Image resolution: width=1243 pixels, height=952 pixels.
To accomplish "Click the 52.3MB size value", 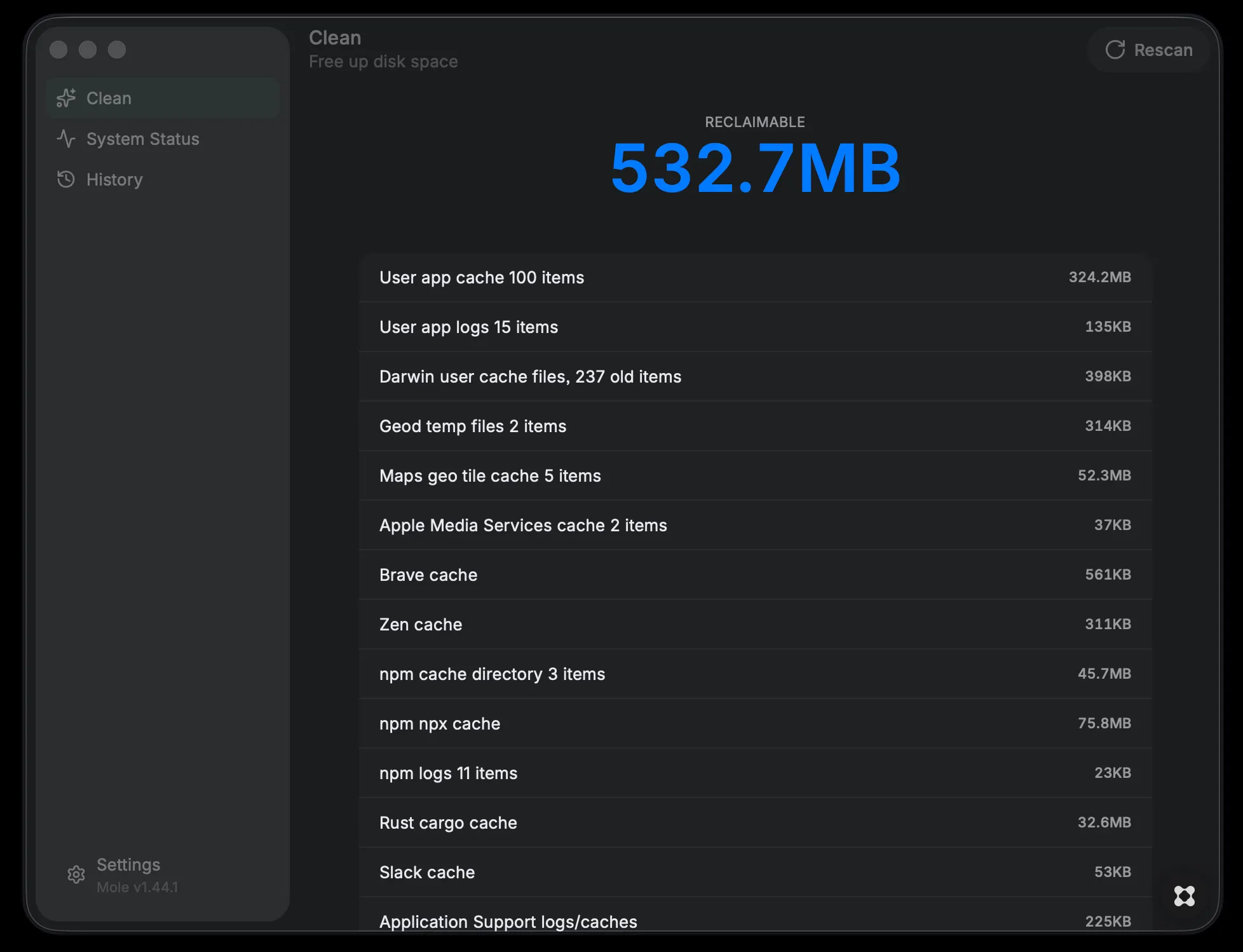I will tap(1104, 475).
